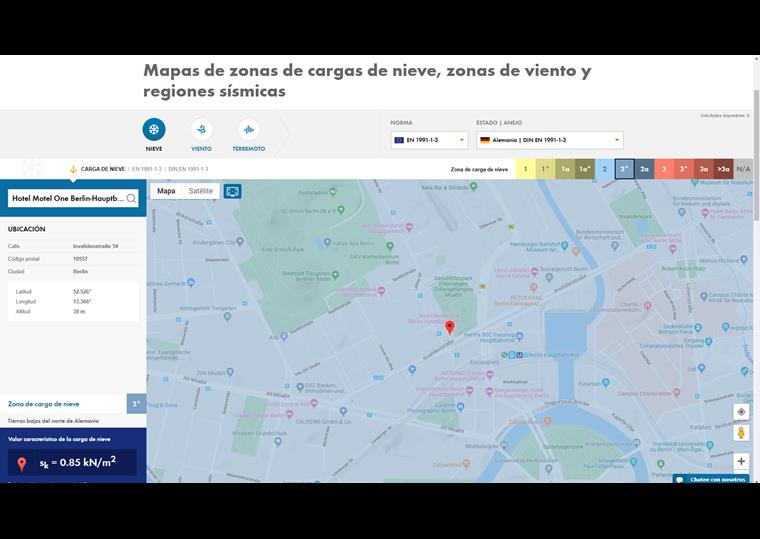Click the Invalidenstraße 54 street value
Image resolution: width=760 pixels, height=539 pixels.
point(95,246)
